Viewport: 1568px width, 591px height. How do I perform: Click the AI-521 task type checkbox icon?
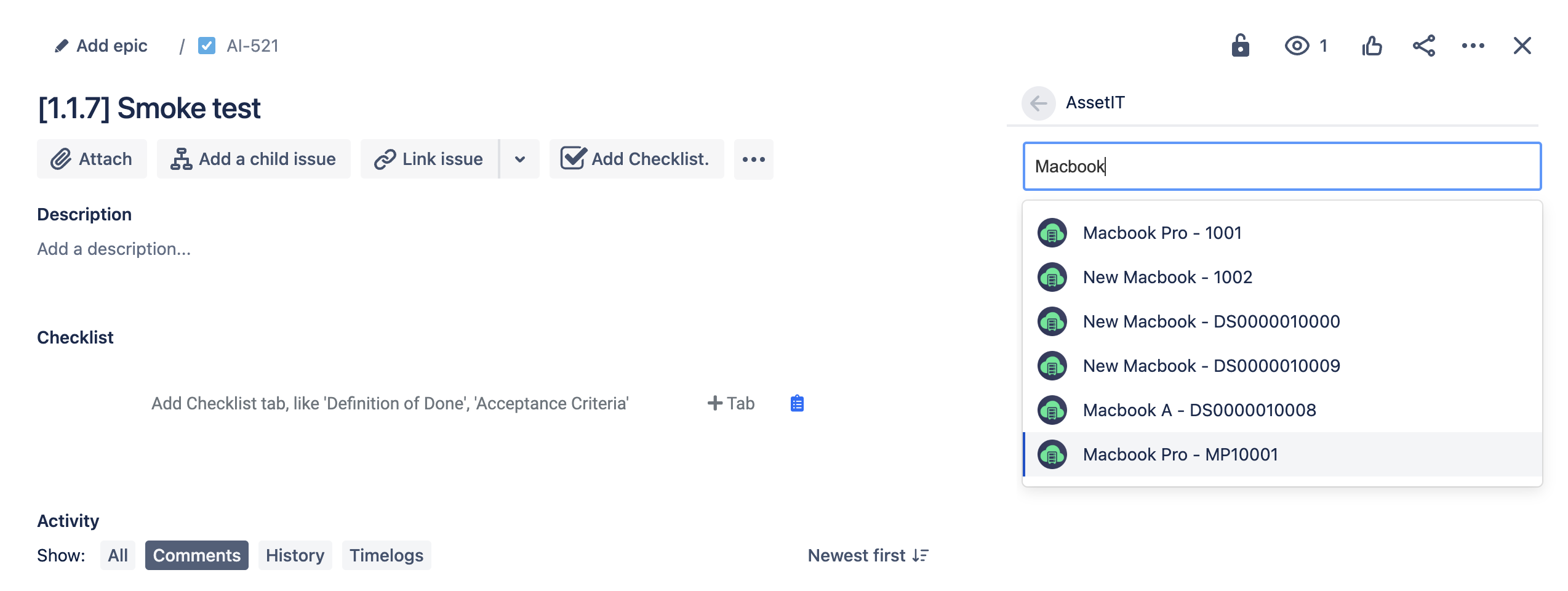(x=207, y=46)
